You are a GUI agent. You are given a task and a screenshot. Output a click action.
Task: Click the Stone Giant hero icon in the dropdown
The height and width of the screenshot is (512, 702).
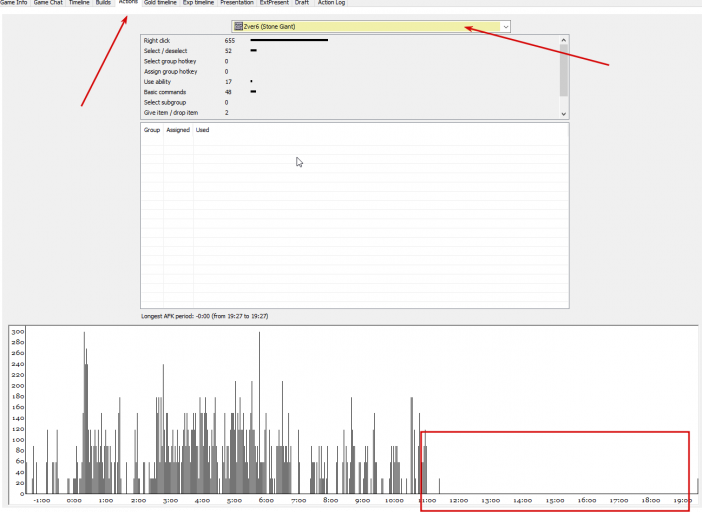[x=239, y=26]
